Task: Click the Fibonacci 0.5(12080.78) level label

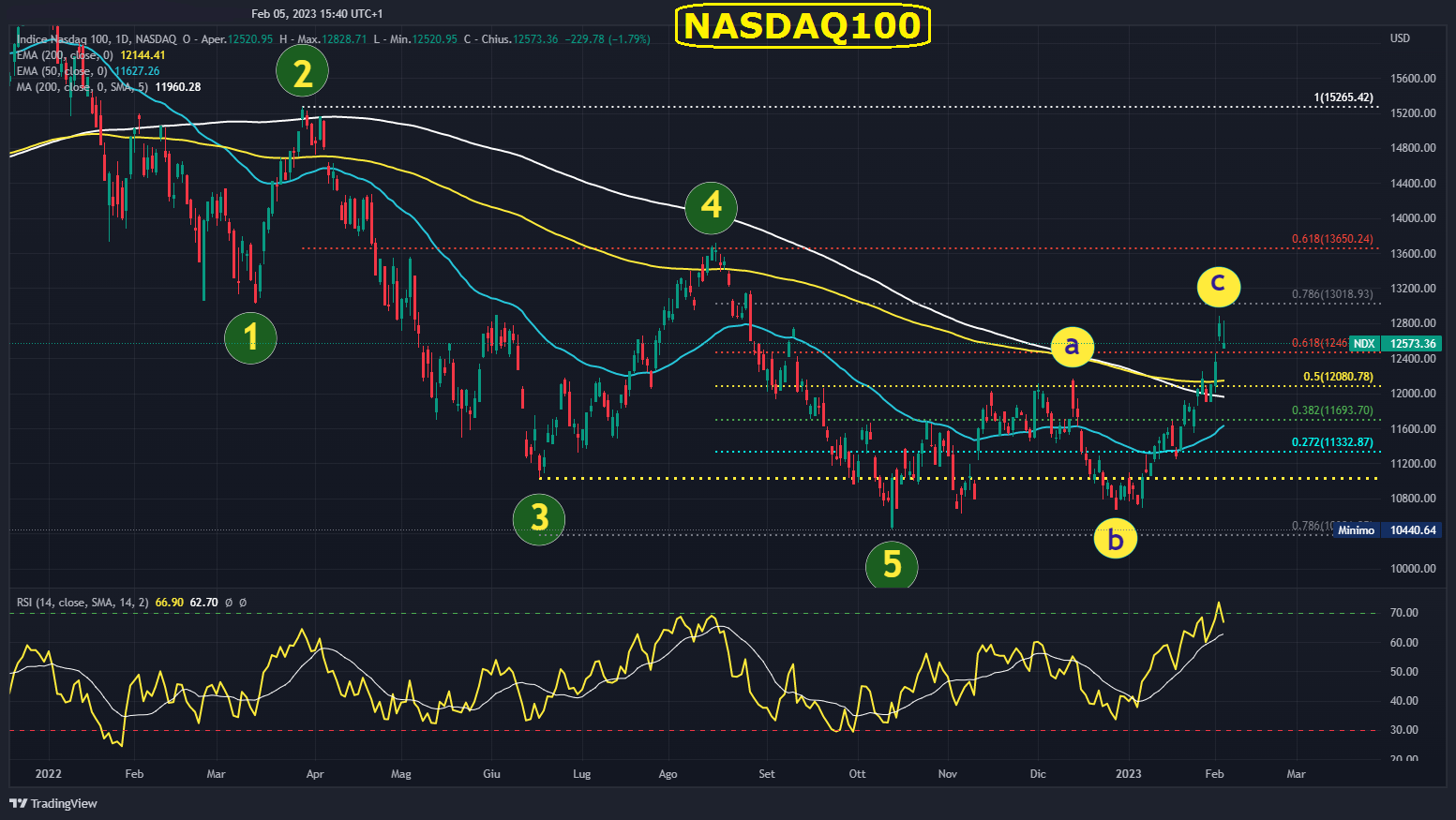Action: click(x=1338, y=377)
